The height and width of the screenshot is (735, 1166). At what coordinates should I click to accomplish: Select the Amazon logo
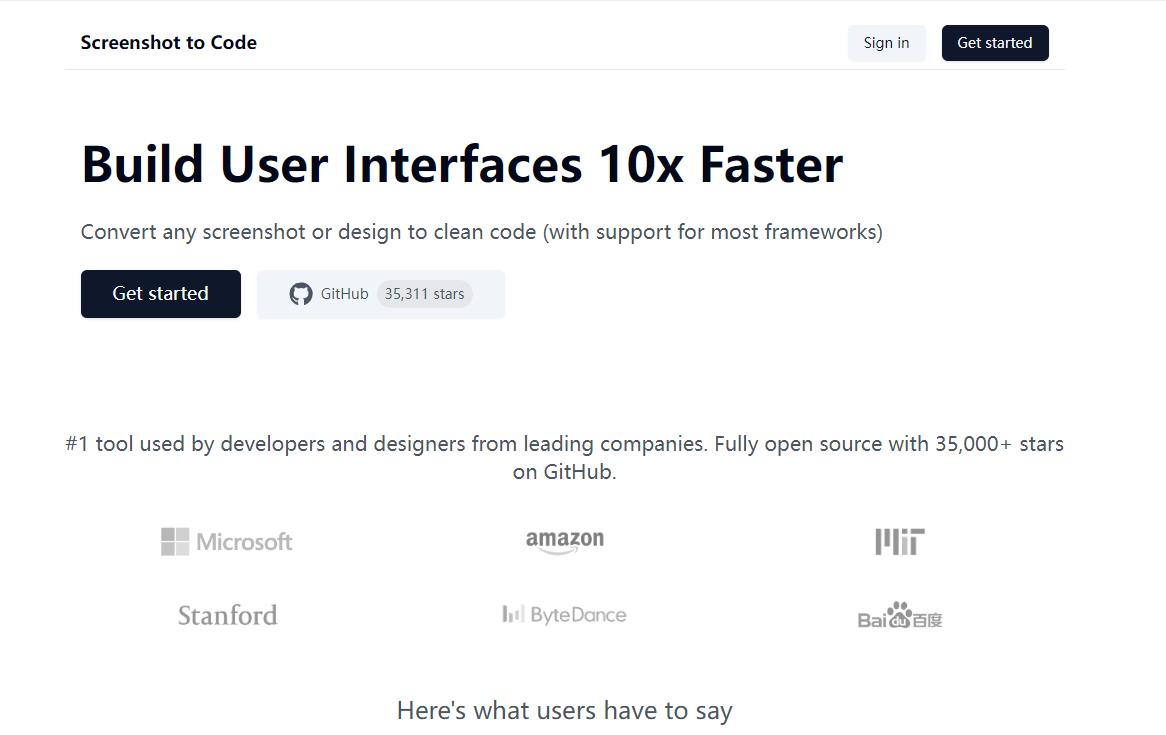[565, 541]
